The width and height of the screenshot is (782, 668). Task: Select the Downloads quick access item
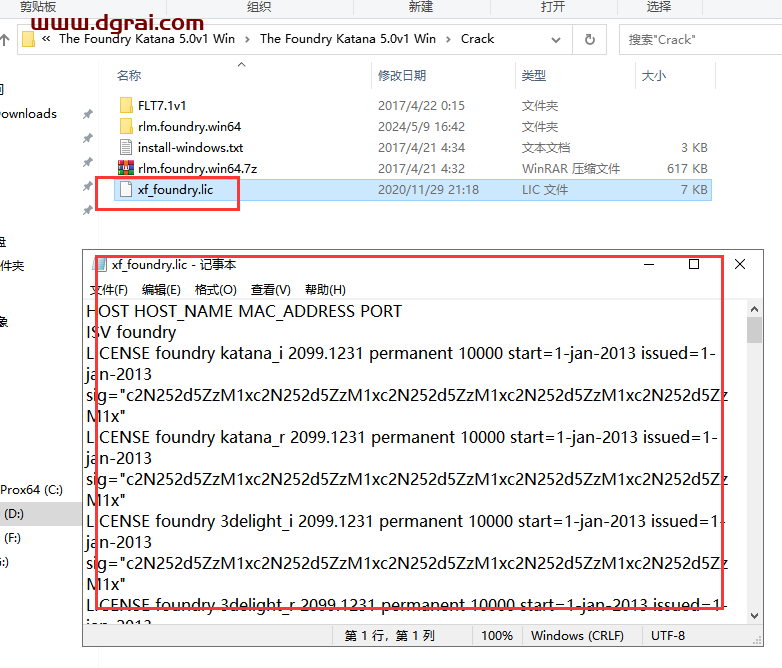coord(28,114)
